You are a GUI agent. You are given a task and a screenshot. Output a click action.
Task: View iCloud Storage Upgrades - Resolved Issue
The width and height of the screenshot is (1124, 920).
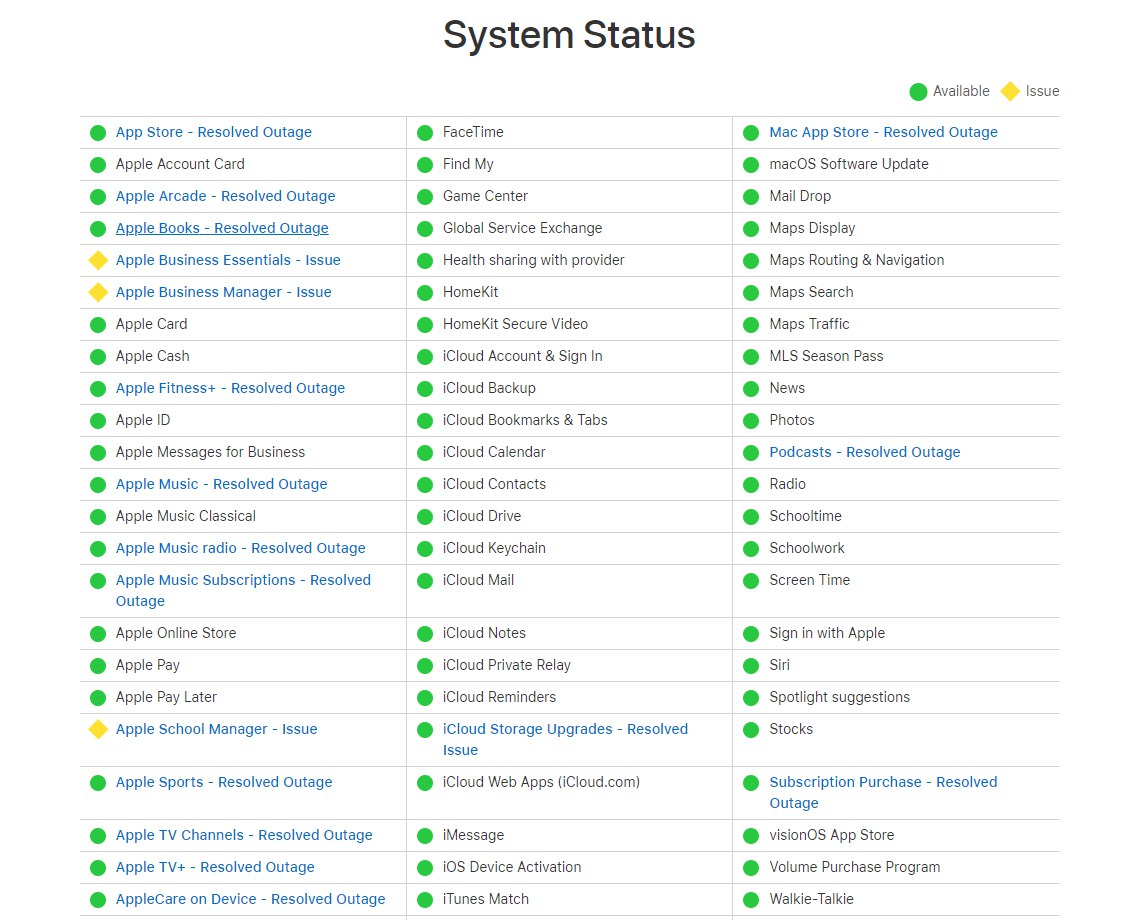click(565, 729)
